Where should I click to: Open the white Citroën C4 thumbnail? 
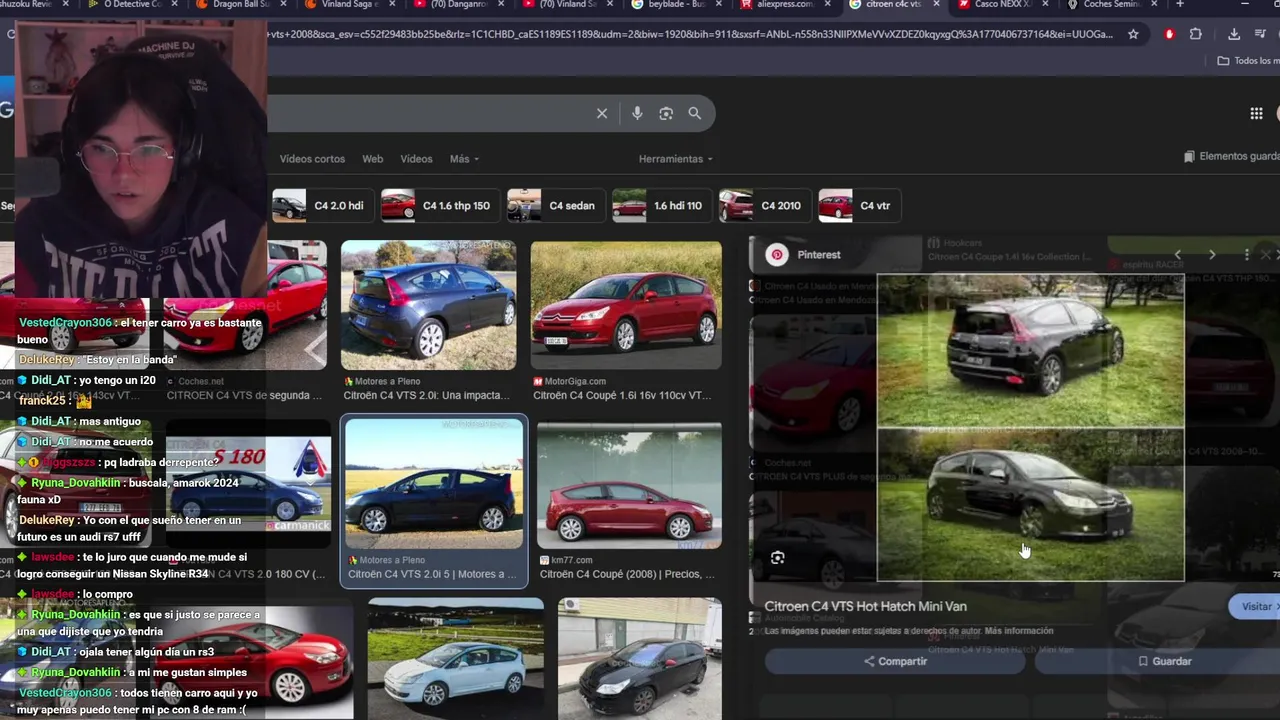pos(455,660)
